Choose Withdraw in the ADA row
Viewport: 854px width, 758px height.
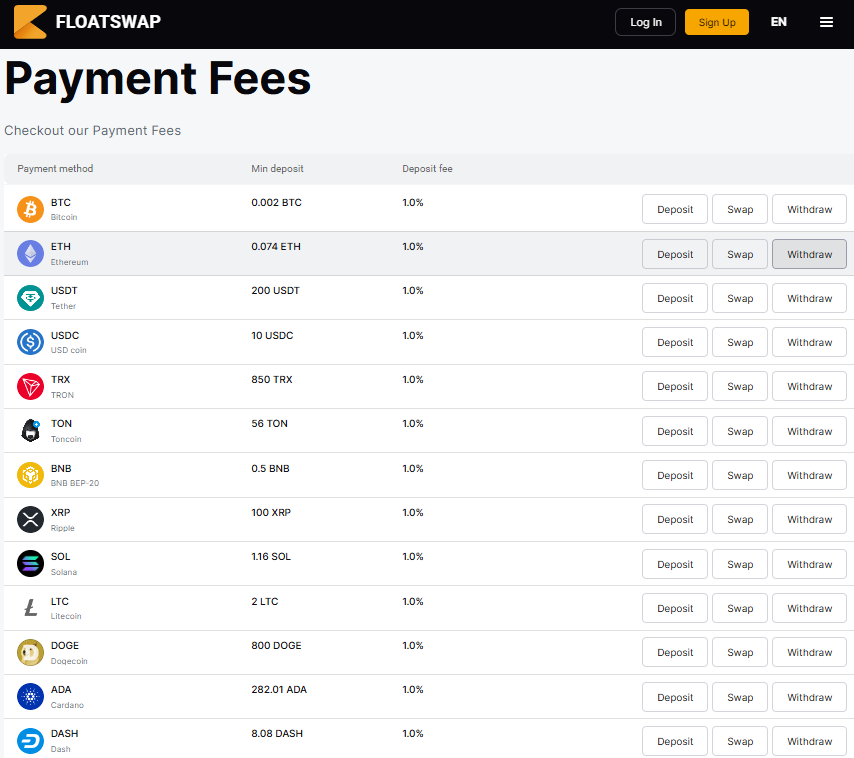[809, 698]
